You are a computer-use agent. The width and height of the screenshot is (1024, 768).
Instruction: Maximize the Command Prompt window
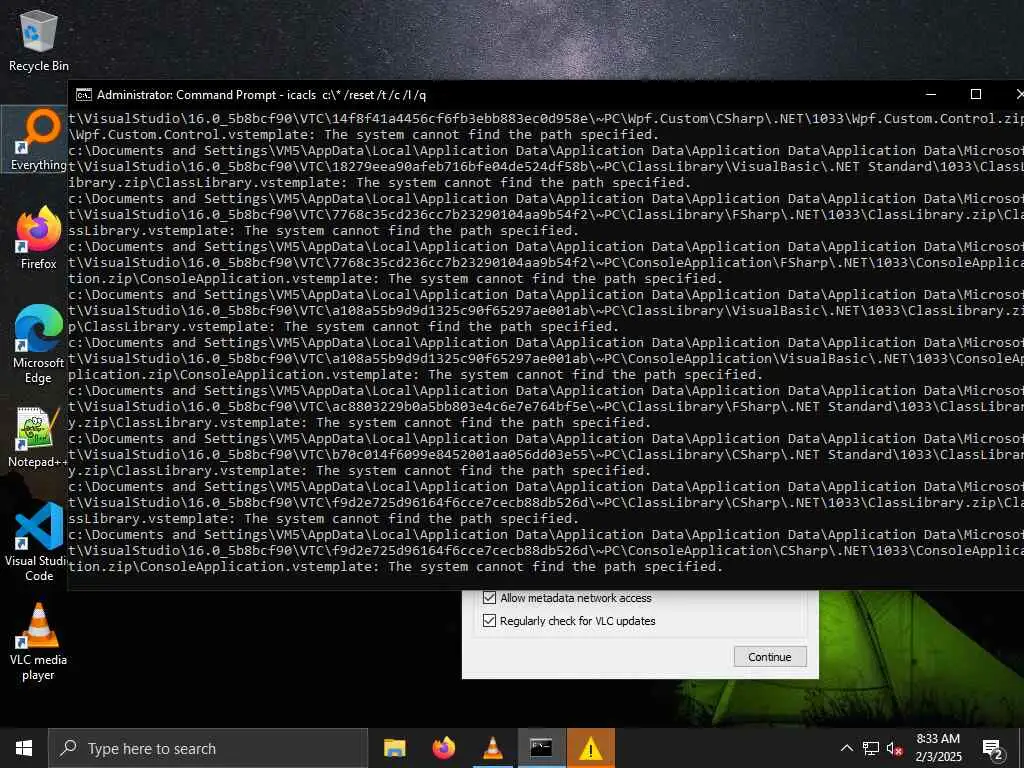point(976,95)
